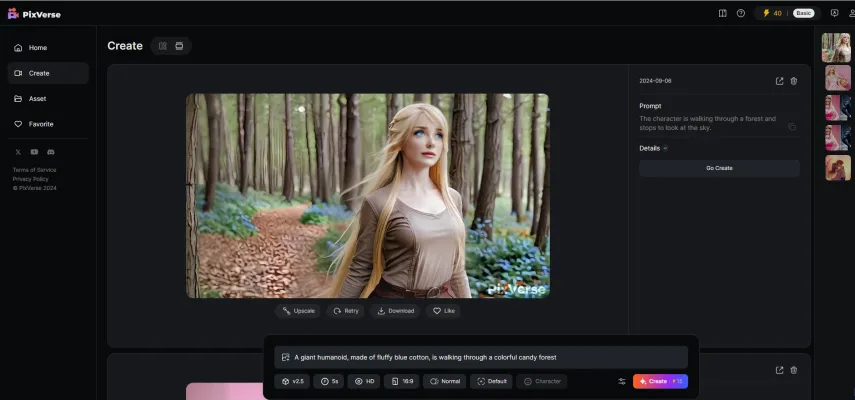
Task: Click the Go Create button
Action: tap(719, 168)
